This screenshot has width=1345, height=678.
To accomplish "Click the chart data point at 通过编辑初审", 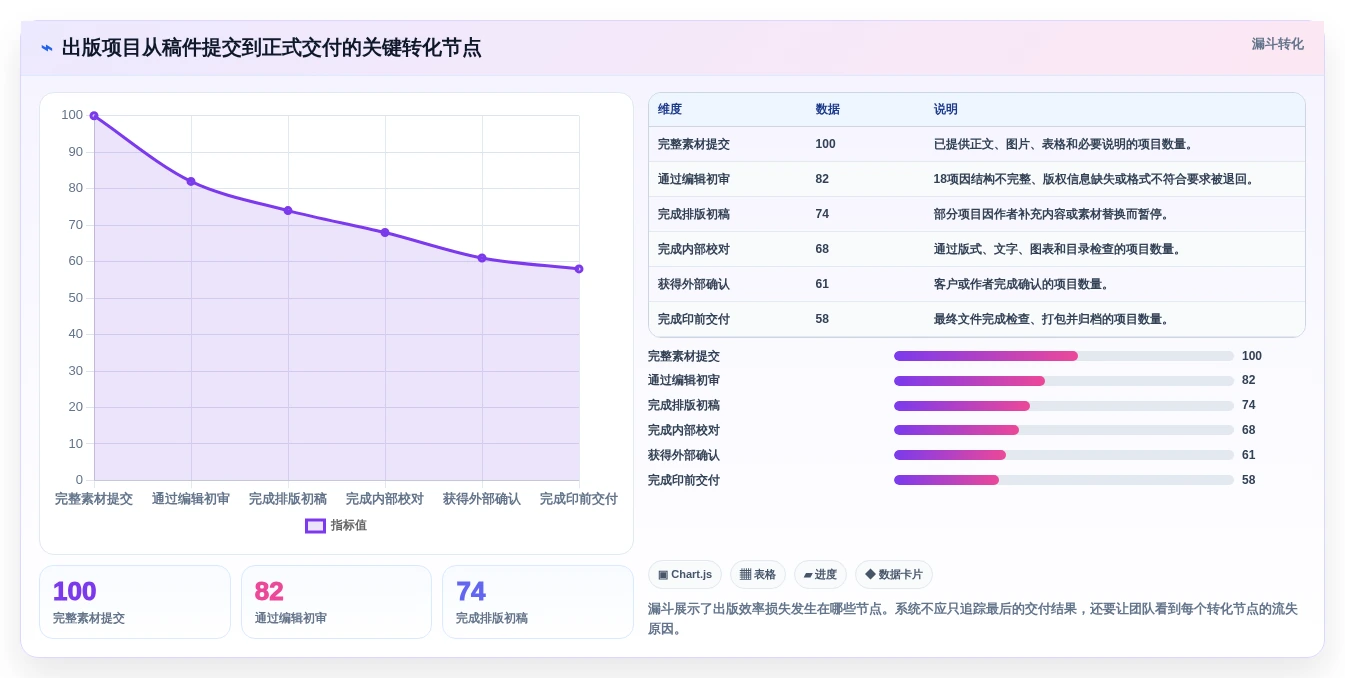I will [x=191, y=182].
